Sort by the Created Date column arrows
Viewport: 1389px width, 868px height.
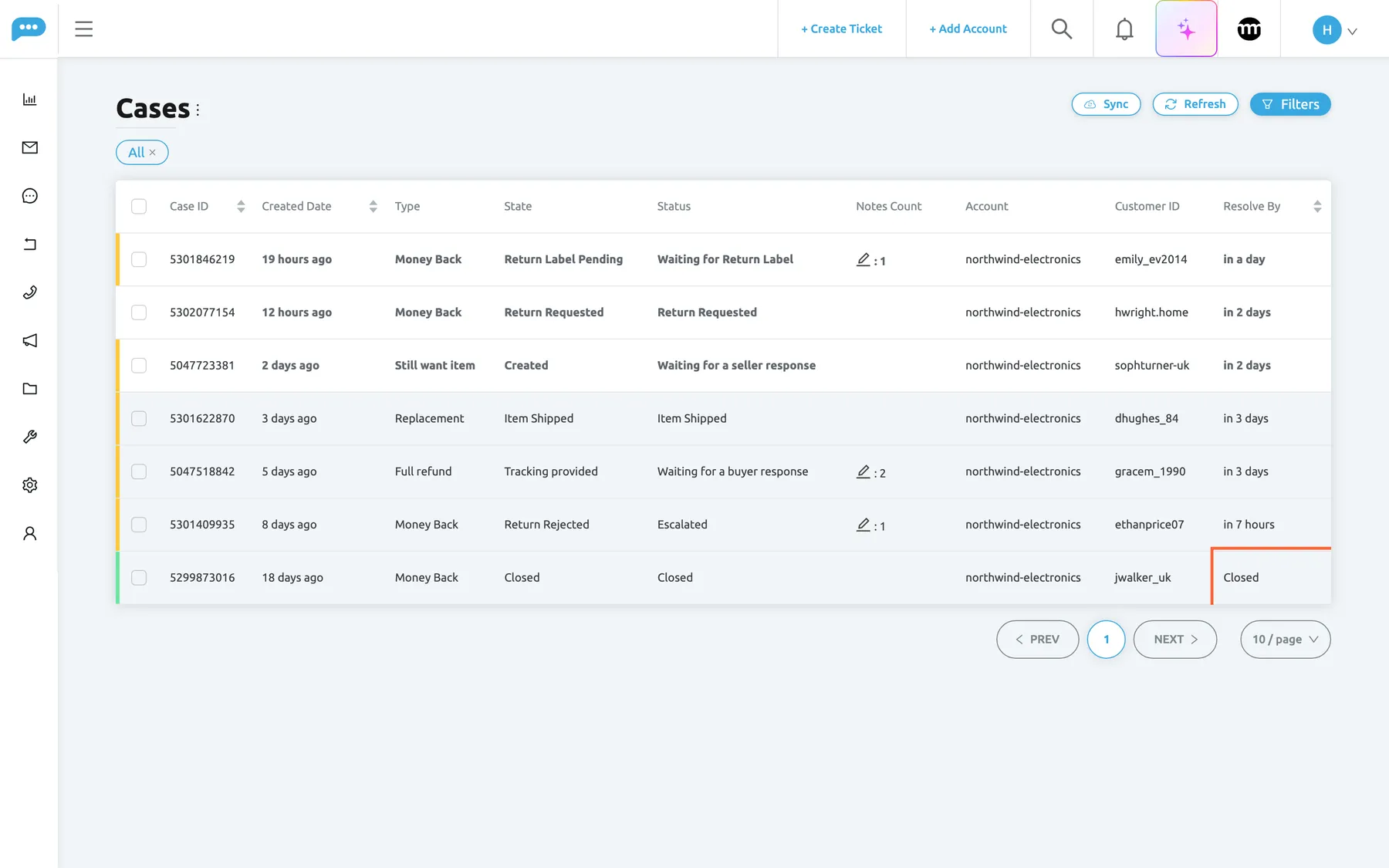click(x=373, y=206)
